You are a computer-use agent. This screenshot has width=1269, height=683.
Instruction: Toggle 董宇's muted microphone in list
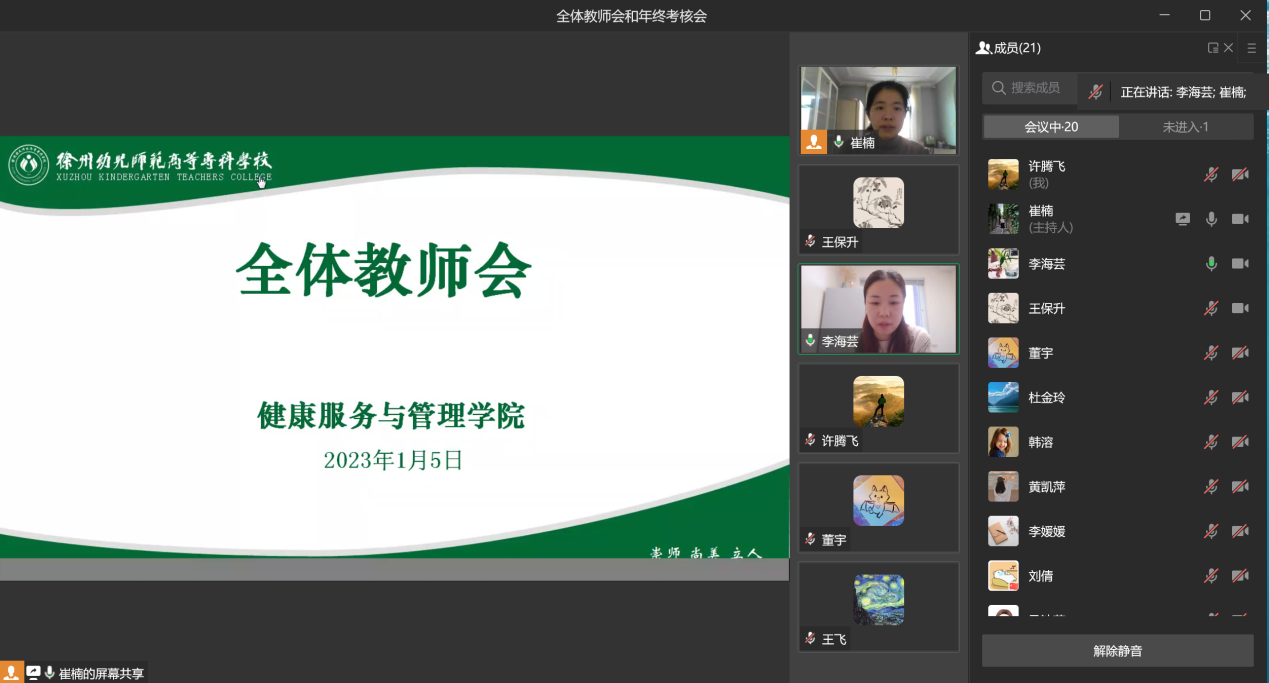1211,353
